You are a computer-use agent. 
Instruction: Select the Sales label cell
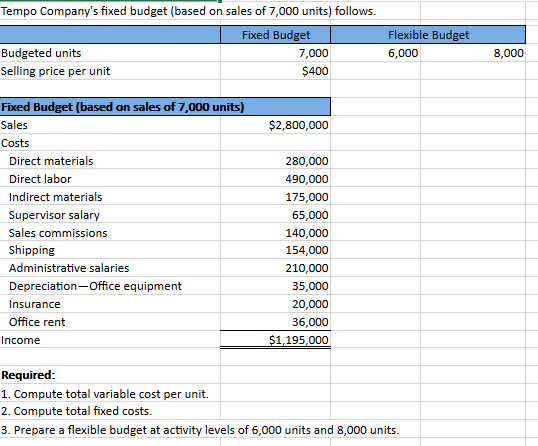110,125
